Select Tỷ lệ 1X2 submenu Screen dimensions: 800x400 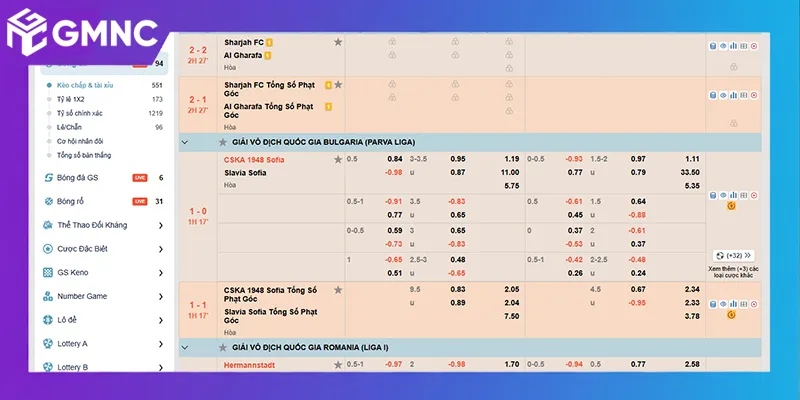point(70,99)
